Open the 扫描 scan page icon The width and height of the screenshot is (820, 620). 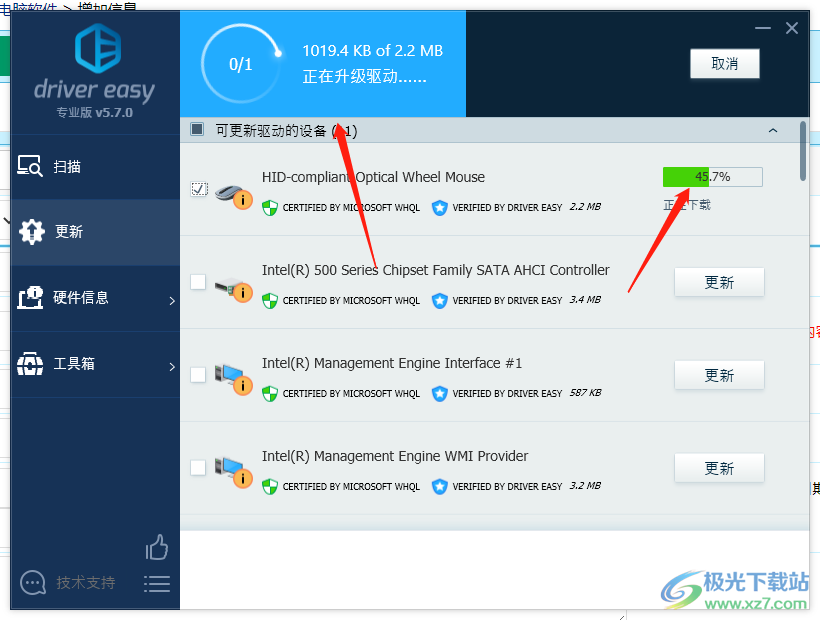tap(30, 166)
